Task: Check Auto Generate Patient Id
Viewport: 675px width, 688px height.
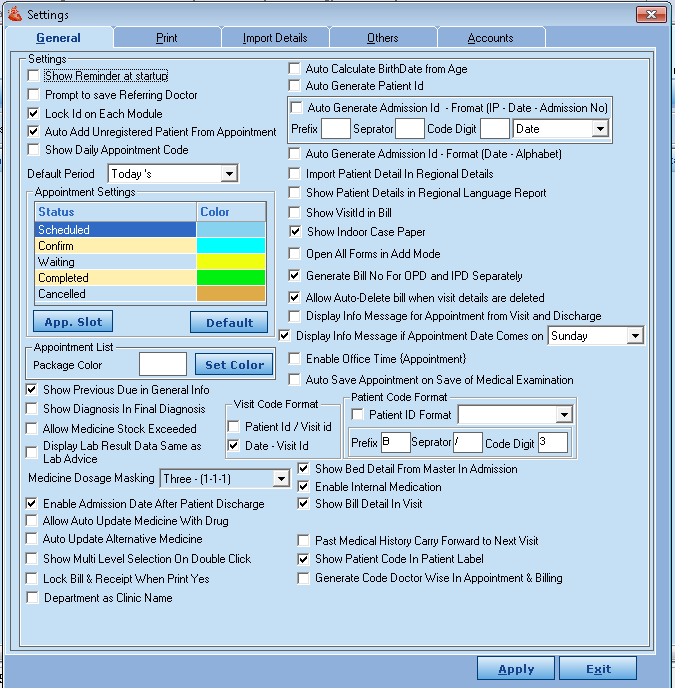Action: tap(295, 87)
